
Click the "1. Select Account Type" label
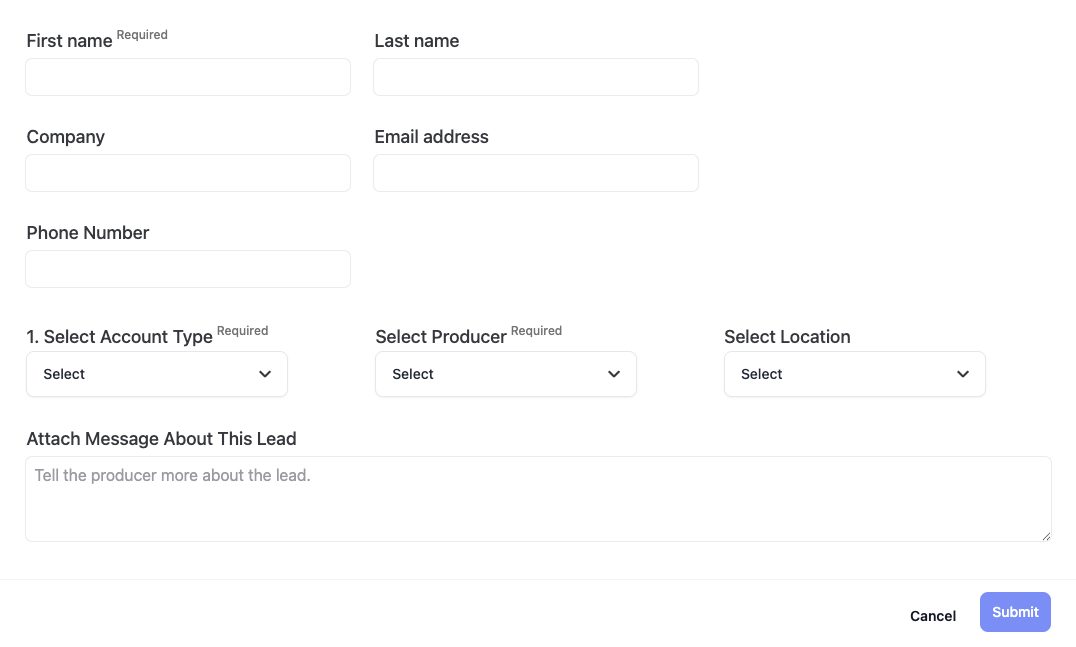click(119, 337)
